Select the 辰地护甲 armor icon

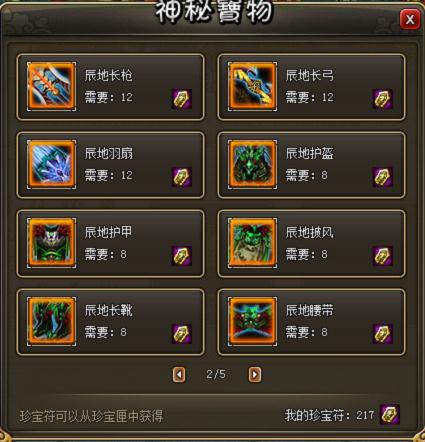pyautogui.click(x=51, y=243)
